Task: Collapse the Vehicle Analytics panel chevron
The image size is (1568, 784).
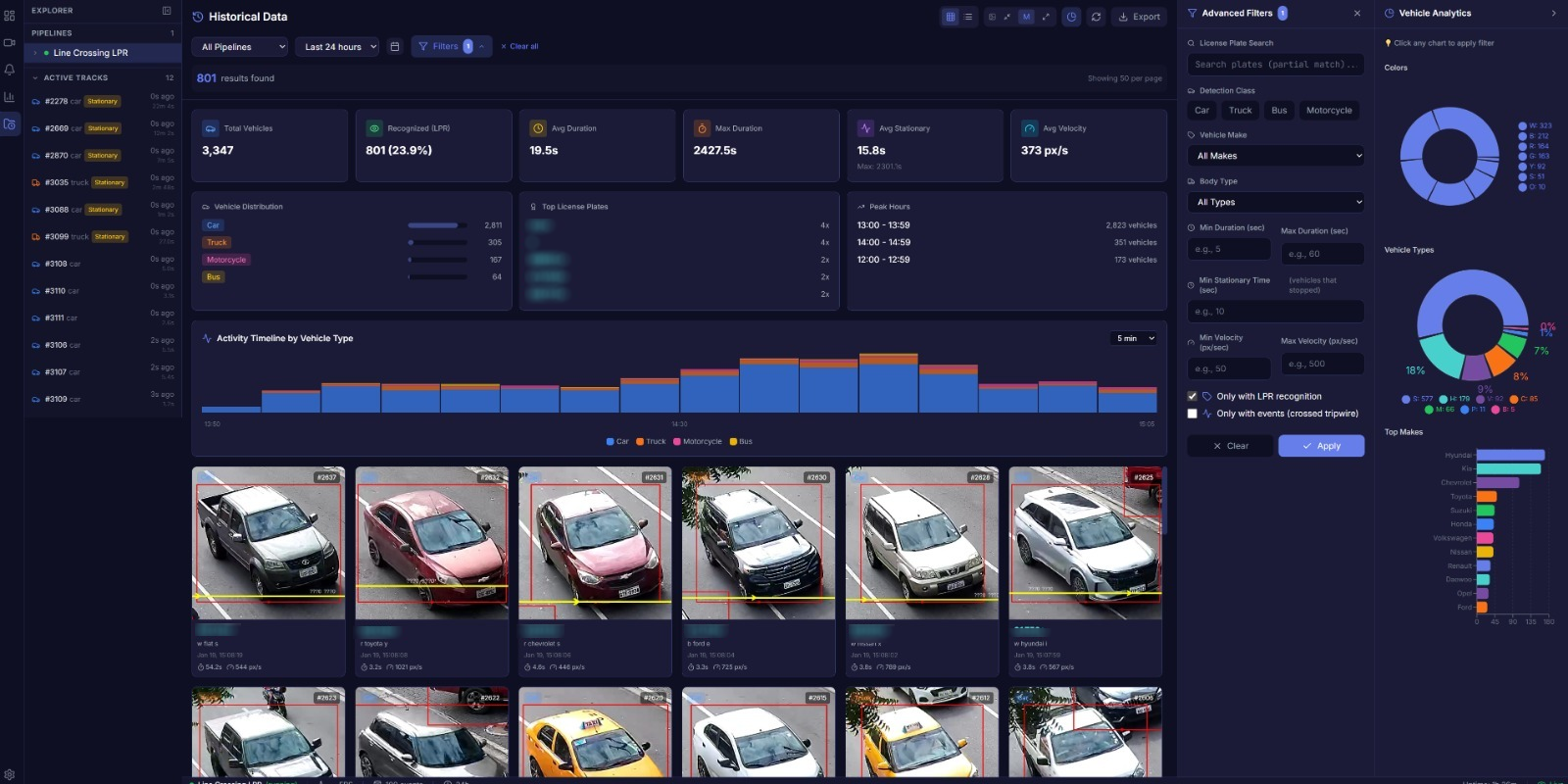Action: coord(1553,14)
